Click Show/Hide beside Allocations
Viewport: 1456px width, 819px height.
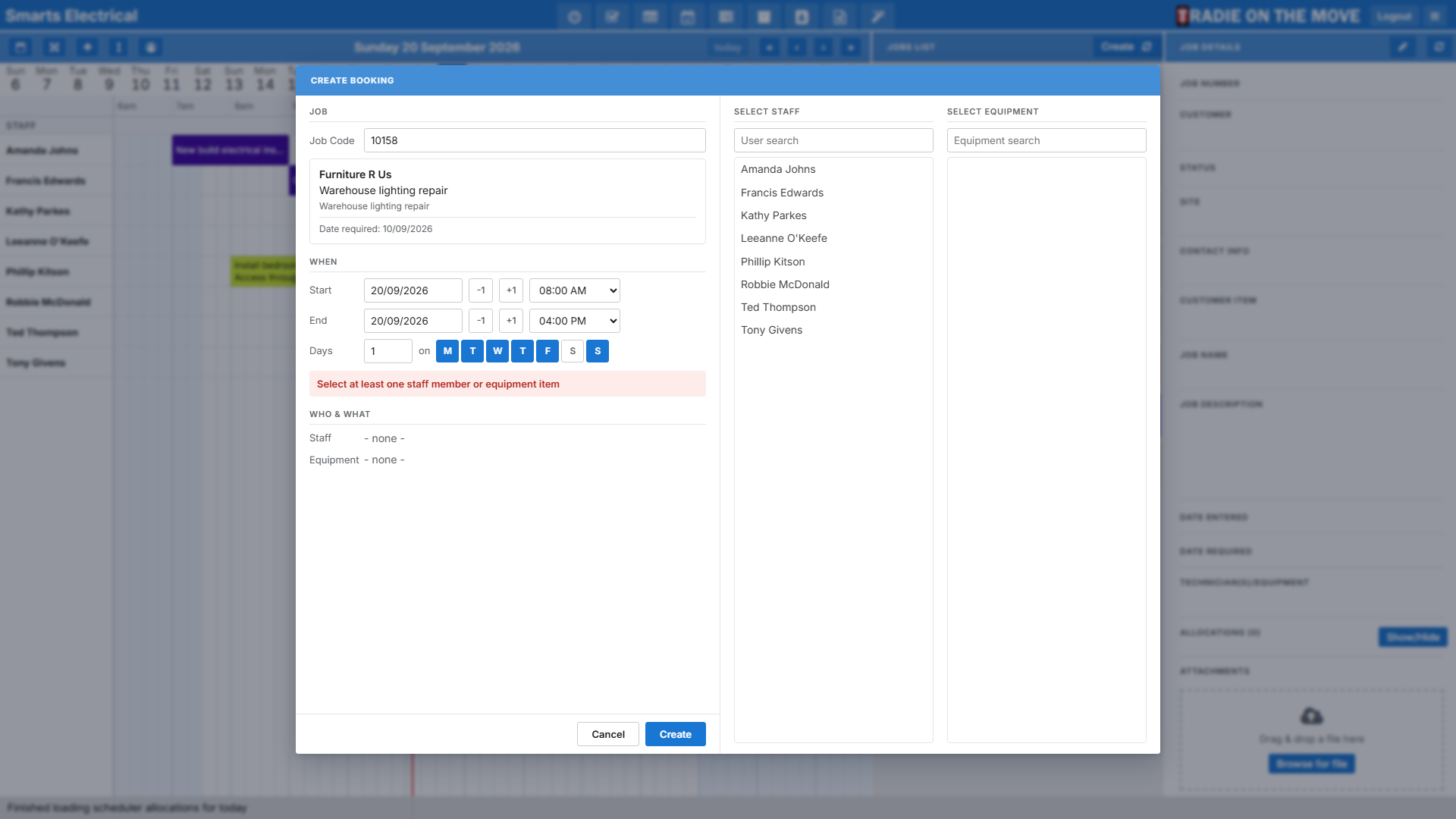[1413, 637]
